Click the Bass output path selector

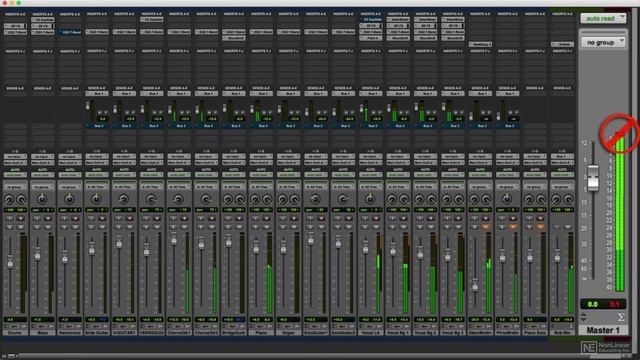pyautogui.click(x=42, y=163)
